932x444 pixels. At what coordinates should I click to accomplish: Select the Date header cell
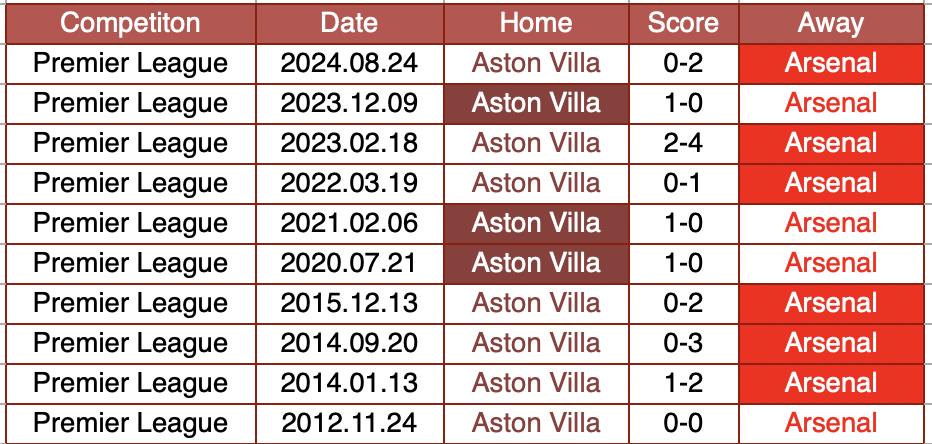[x=349, y=24]
